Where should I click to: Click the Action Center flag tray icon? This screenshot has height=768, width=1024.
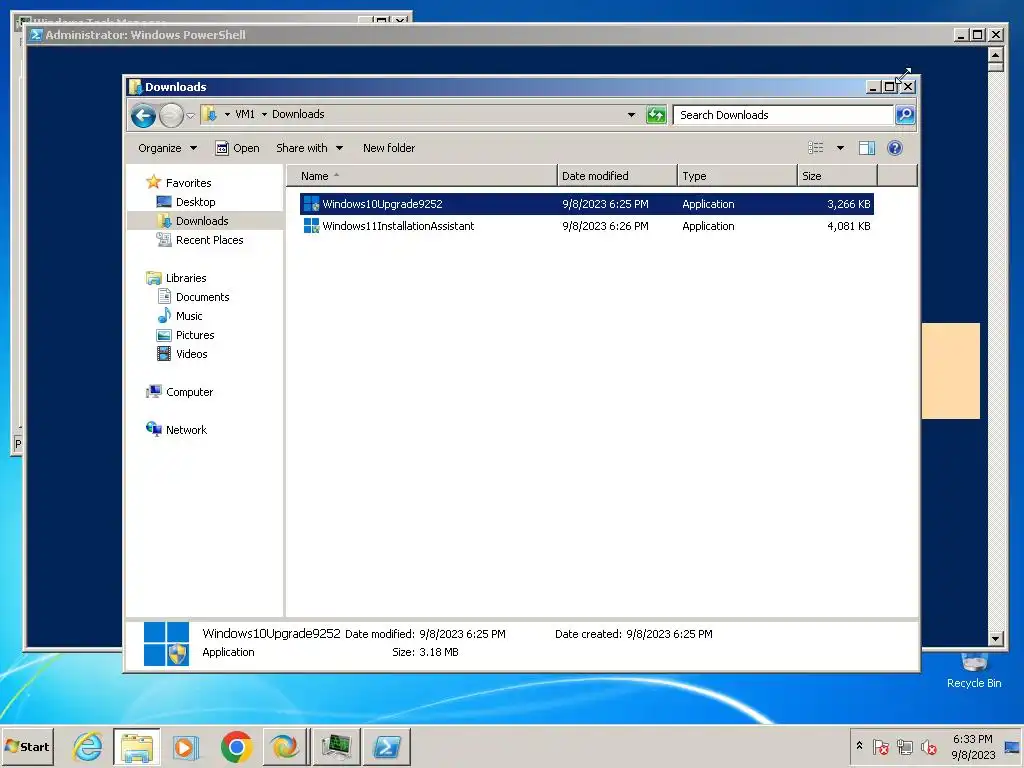click(880, 746)
